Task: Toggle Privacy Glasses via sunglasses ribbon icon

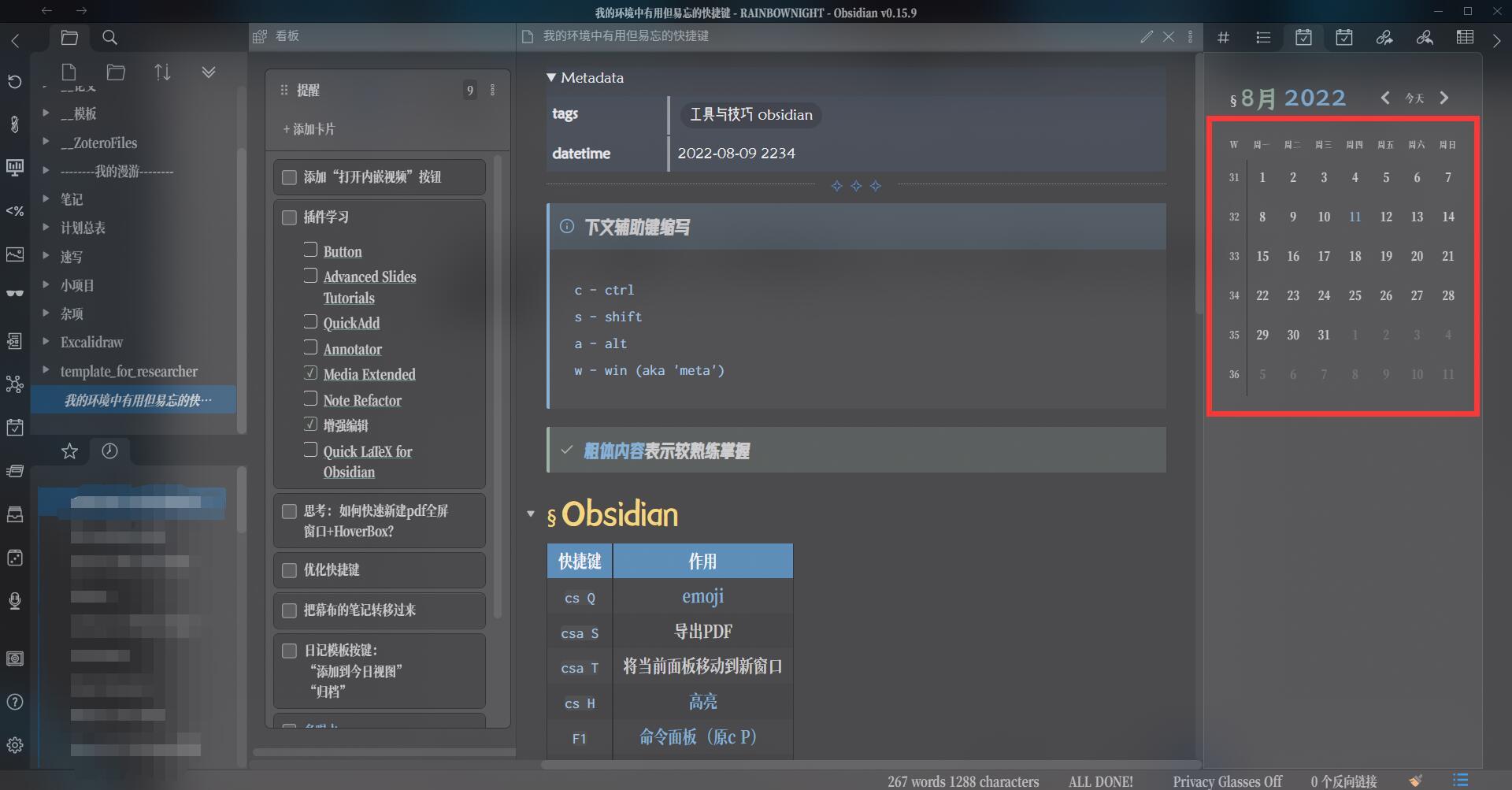Action: [x=15, y=293]
